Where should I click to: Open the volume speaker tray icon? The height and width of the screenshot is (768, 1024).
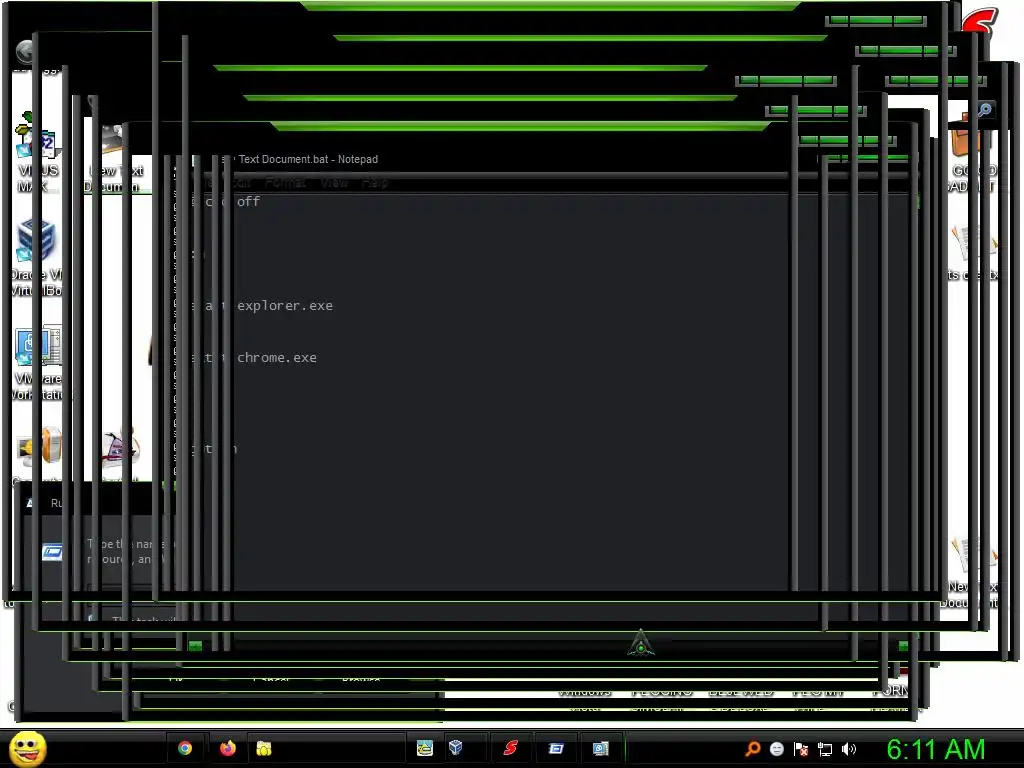coord(849,749)
